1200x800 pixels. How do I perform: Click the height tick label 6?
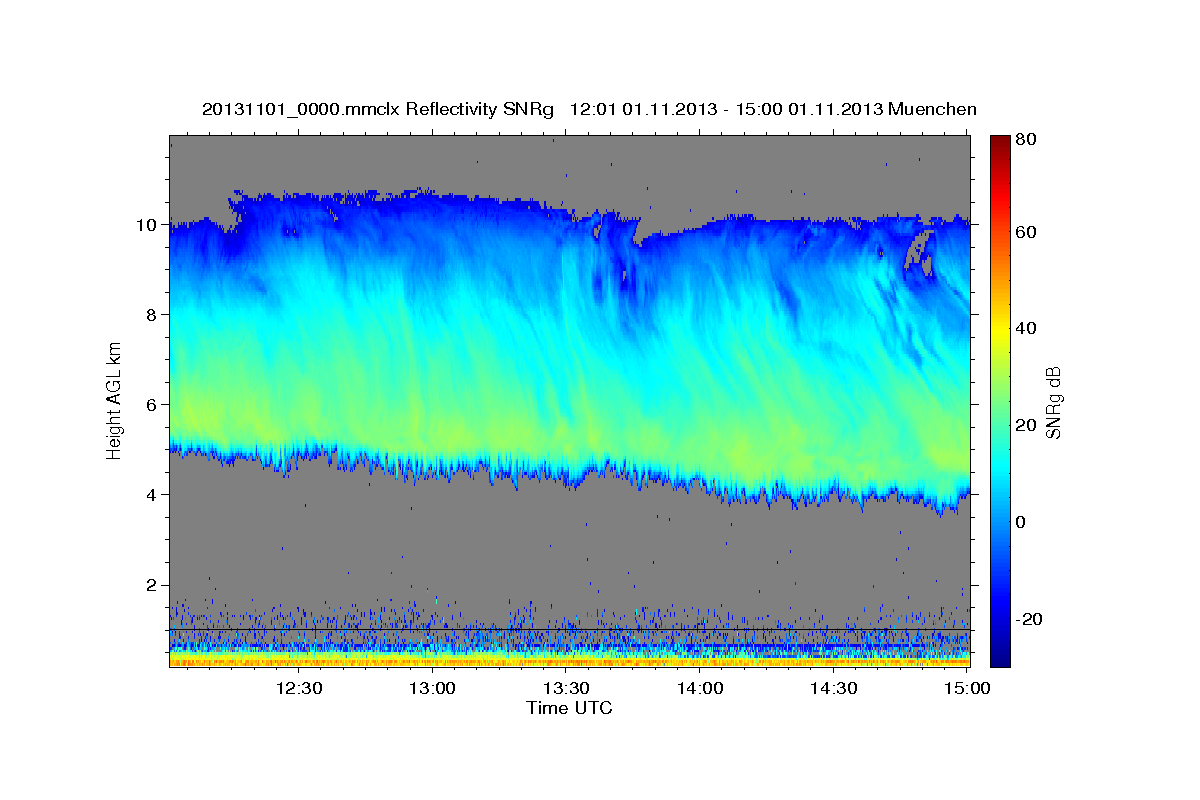[153, 405]
